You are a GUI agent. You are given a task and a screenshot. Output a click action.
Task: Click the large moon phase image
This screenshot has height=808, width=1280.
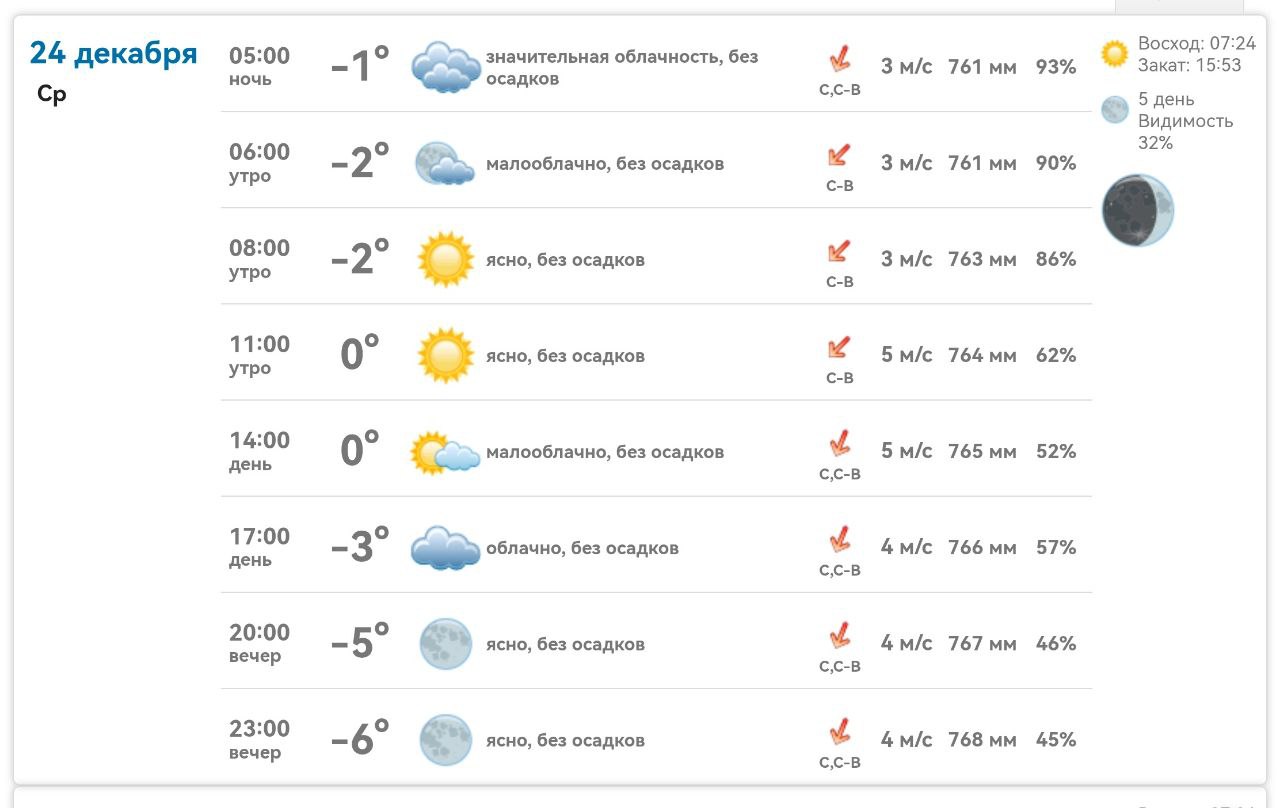(x=1138, y=210)
